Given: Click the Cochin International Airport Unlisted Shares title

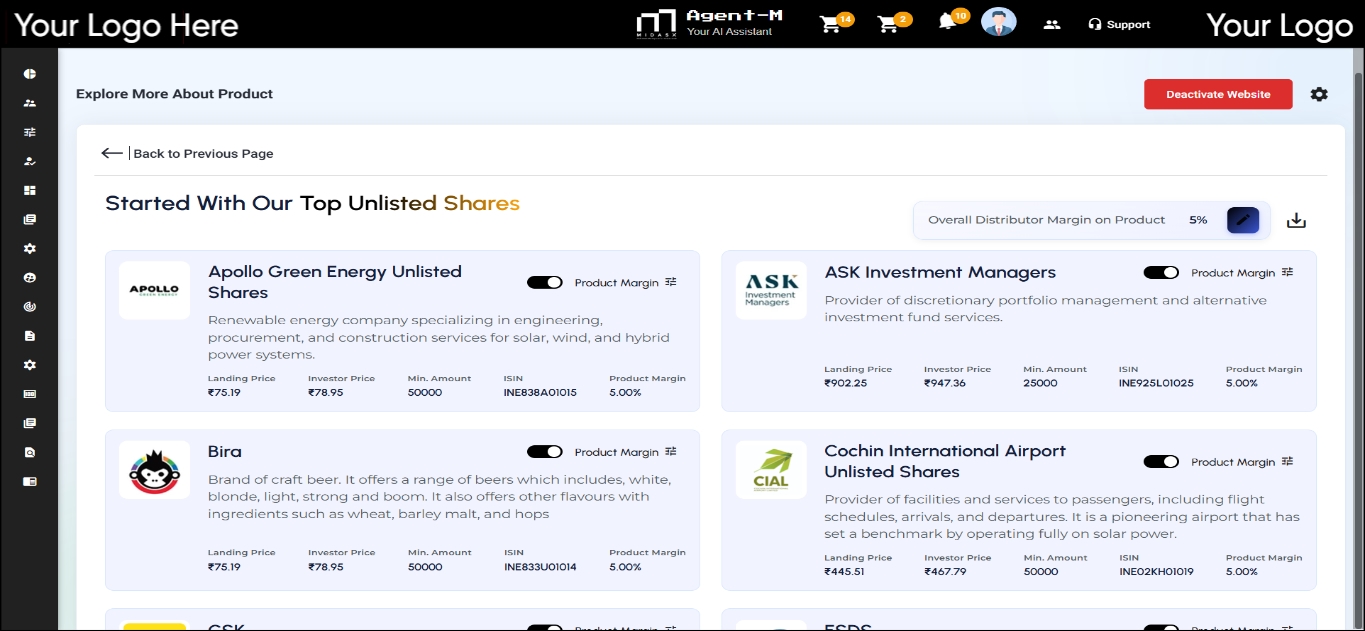Looking at the screenshot, I should tap(945, 461).
